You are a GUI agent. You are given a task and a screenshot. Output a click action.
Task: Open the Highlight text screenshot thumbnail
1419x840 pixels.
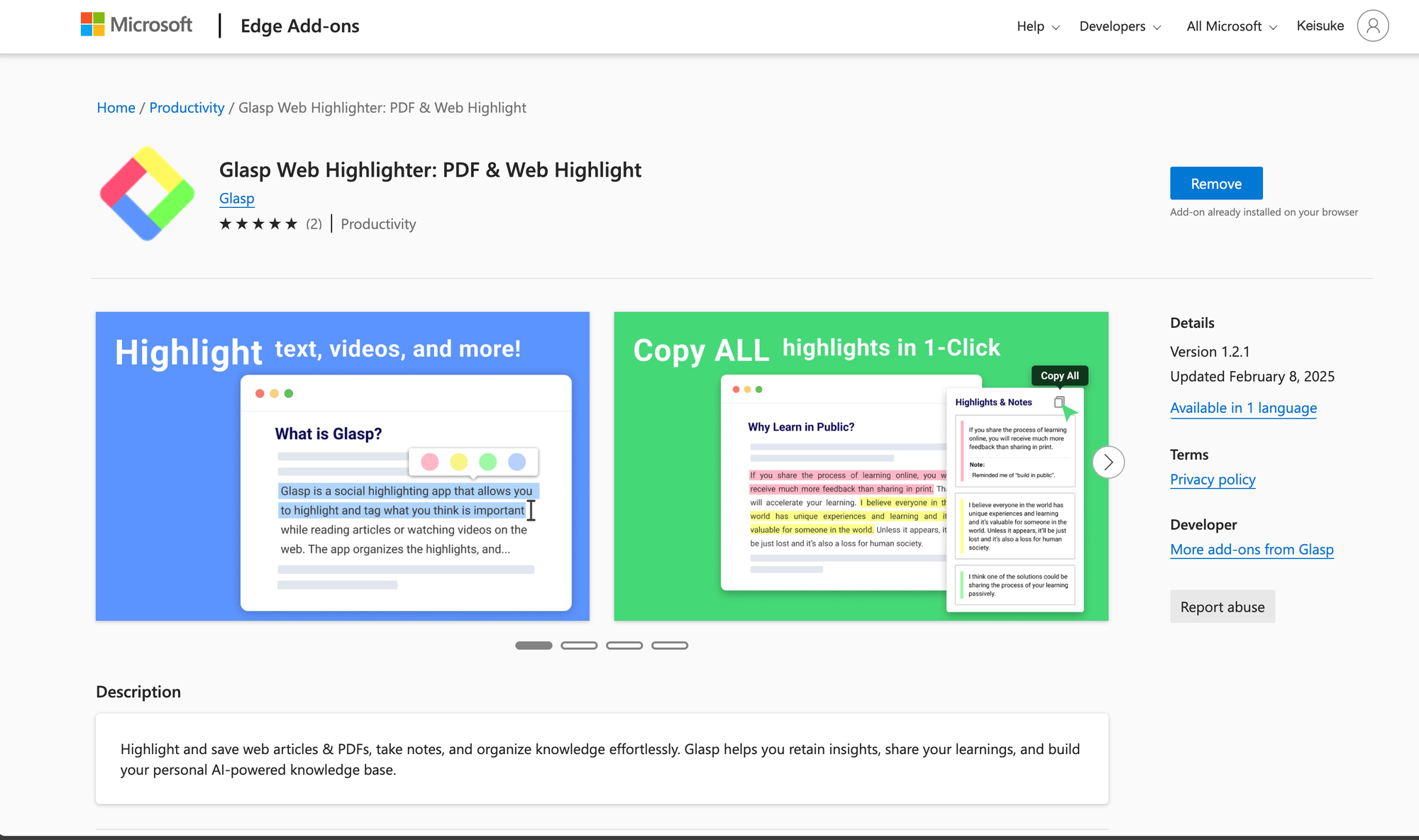pyautogui.click(x=342, y=466)
